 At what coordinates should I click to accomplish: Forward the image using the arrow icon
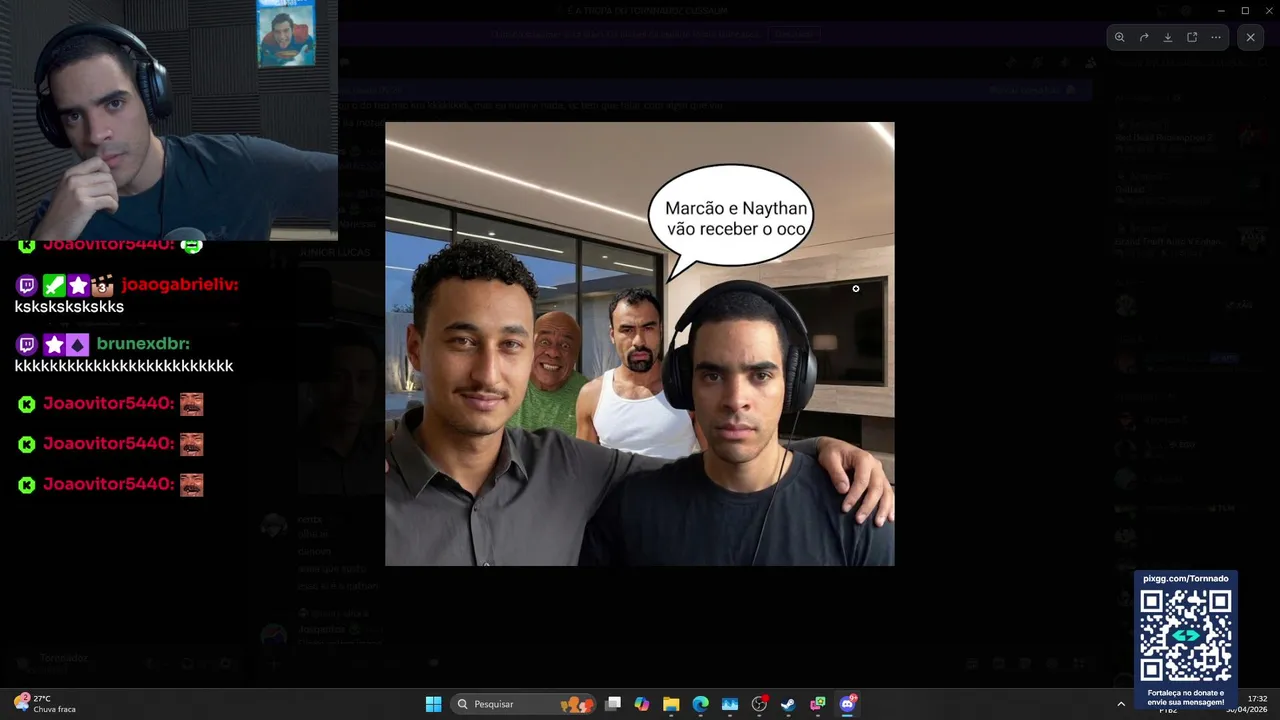pyautogui.click(x=1144, y=37)
